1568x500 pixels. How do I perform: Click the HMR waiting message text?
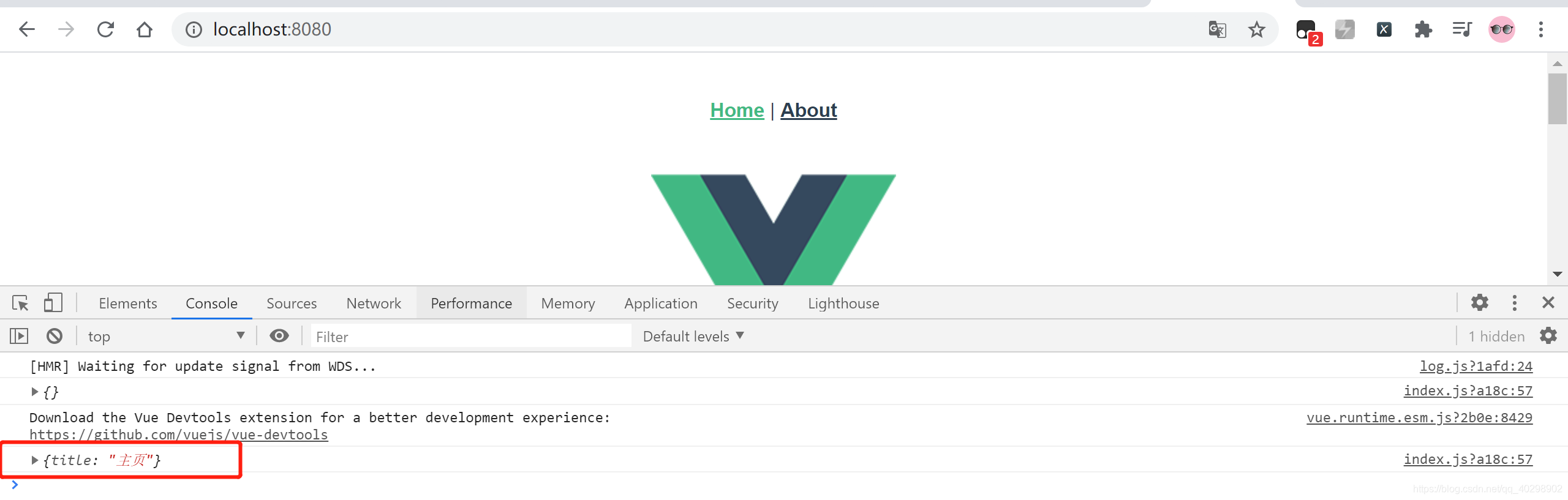[x=202, y=366]
